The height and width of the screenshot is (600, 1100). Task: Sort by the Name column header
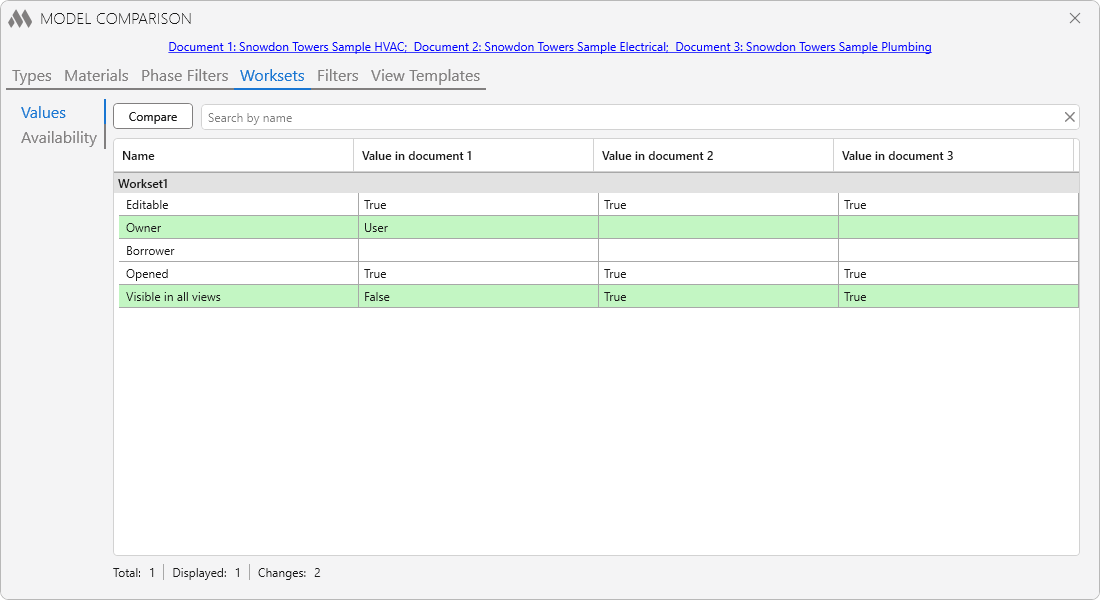pos(234,156)
